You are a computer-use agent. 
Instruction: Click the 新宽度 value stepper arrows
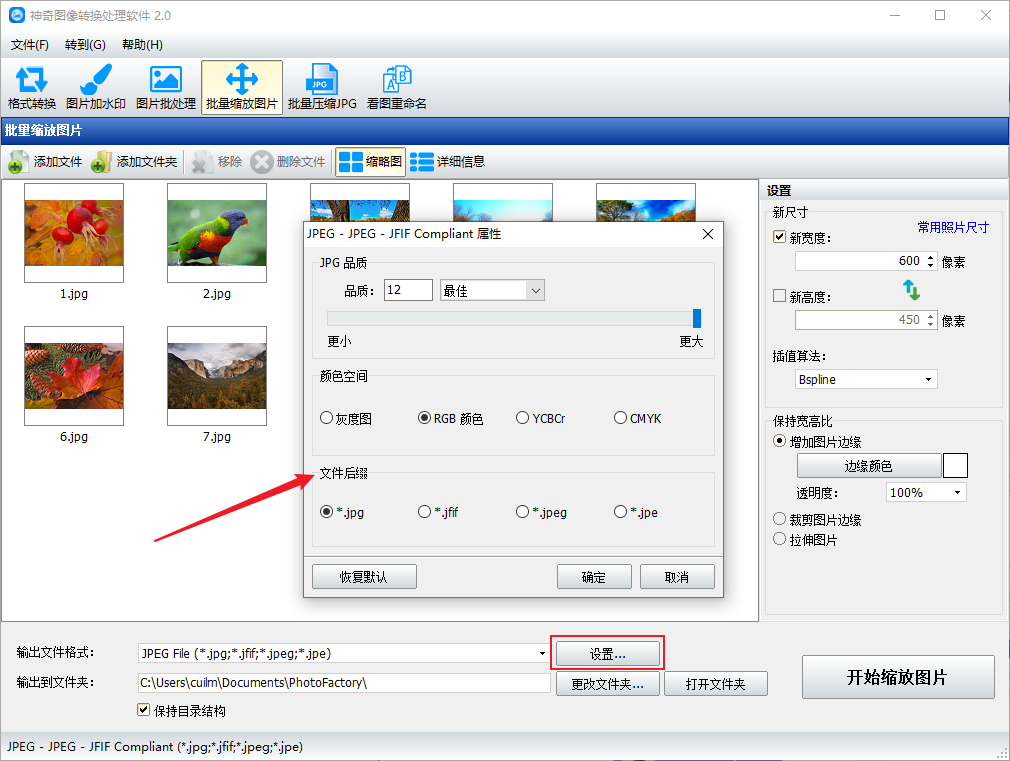click(930, 261)
